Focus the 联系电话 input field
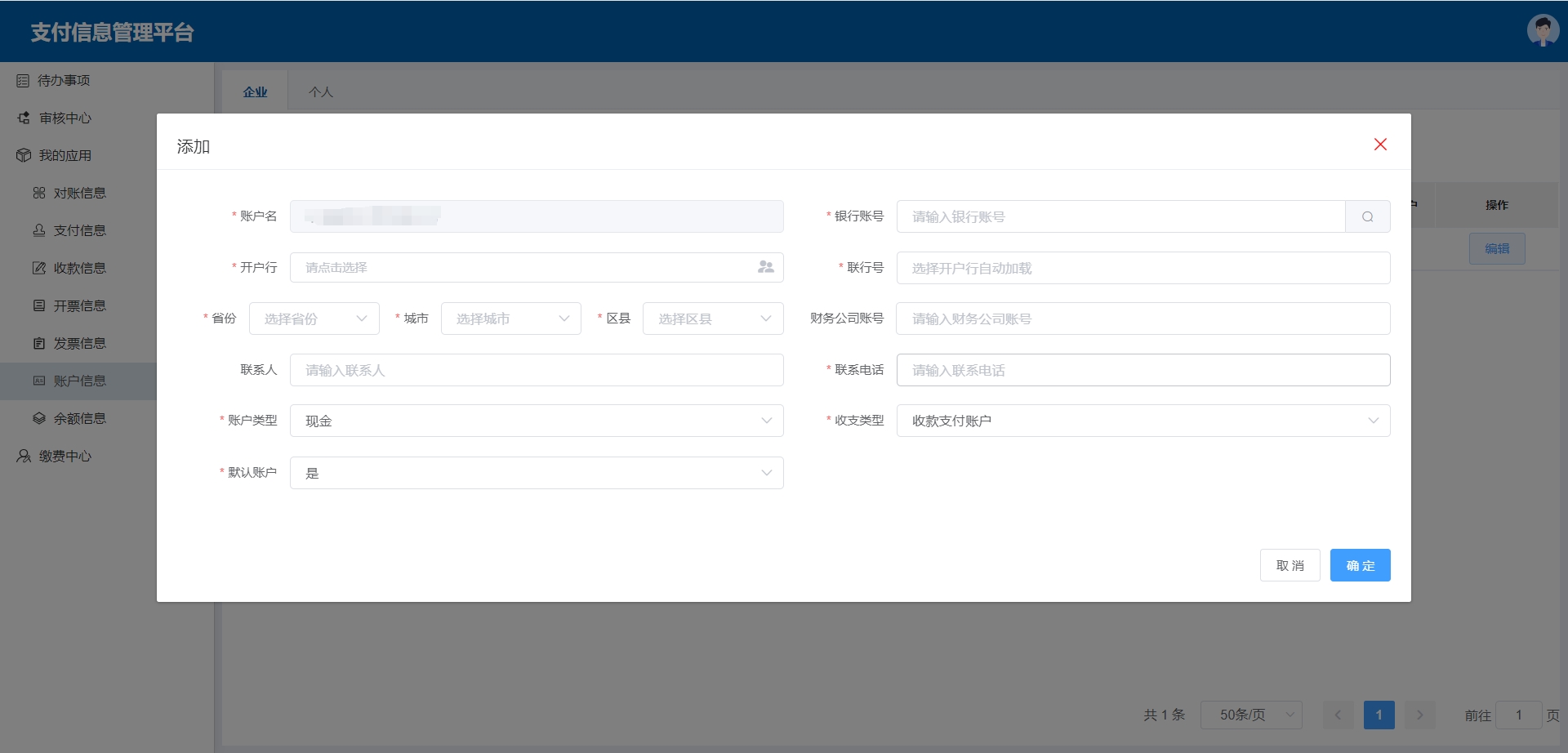Viewport: 1568px width, 753px height. [x=1143, y=370]
